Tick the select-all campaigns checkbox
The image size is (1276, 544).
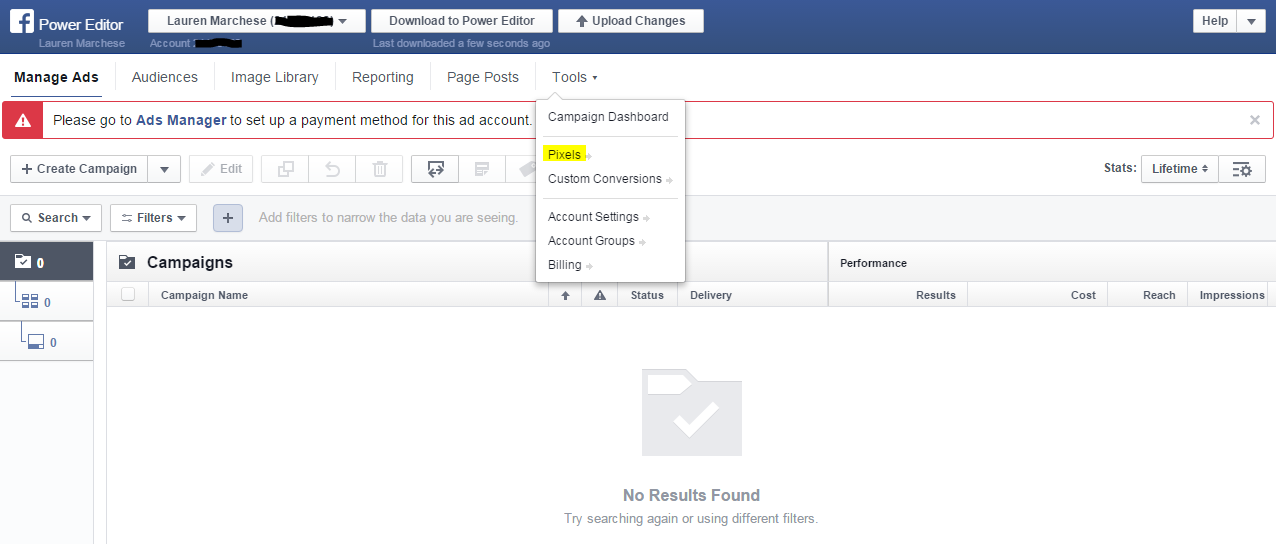[x=128, y=294]
